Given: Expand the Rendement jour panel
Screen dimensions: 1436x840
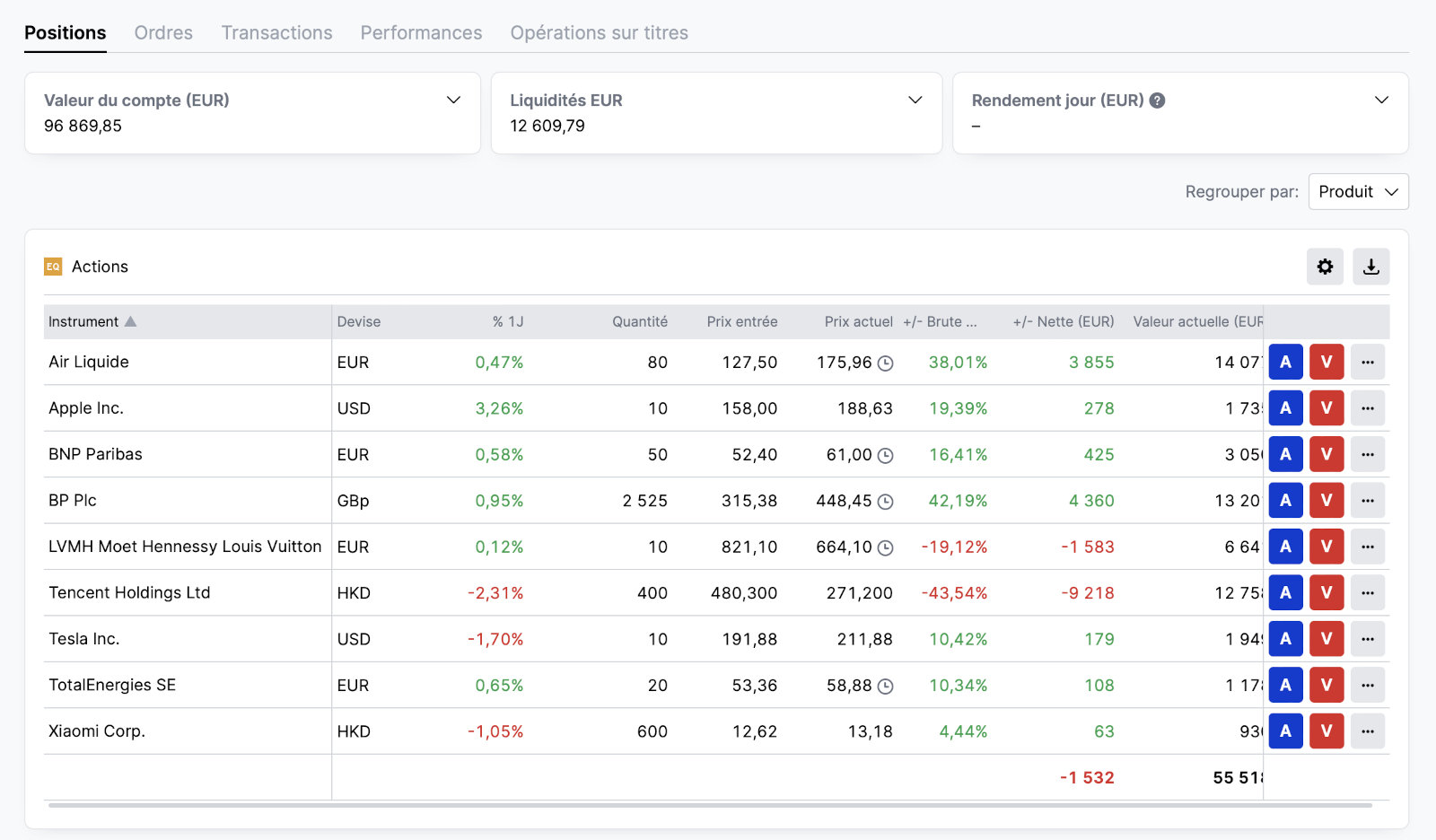Looking at the screenshot, I should 1381,101.
